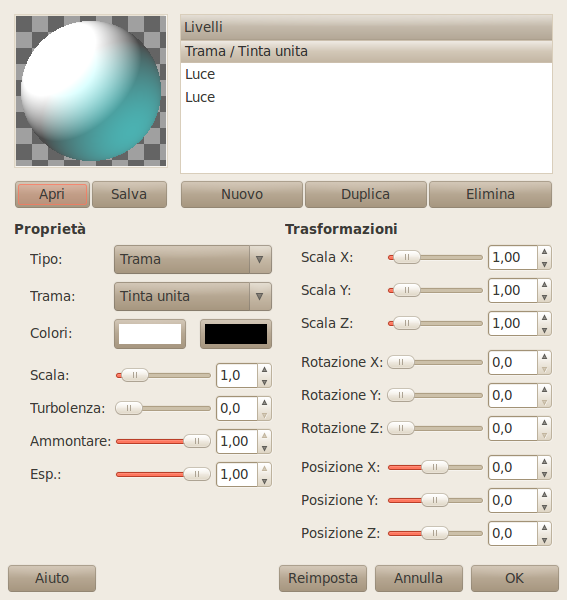Focus the Scala Y value field
The width and height of the screenshot is (567, 600).
tap(513, 290)
